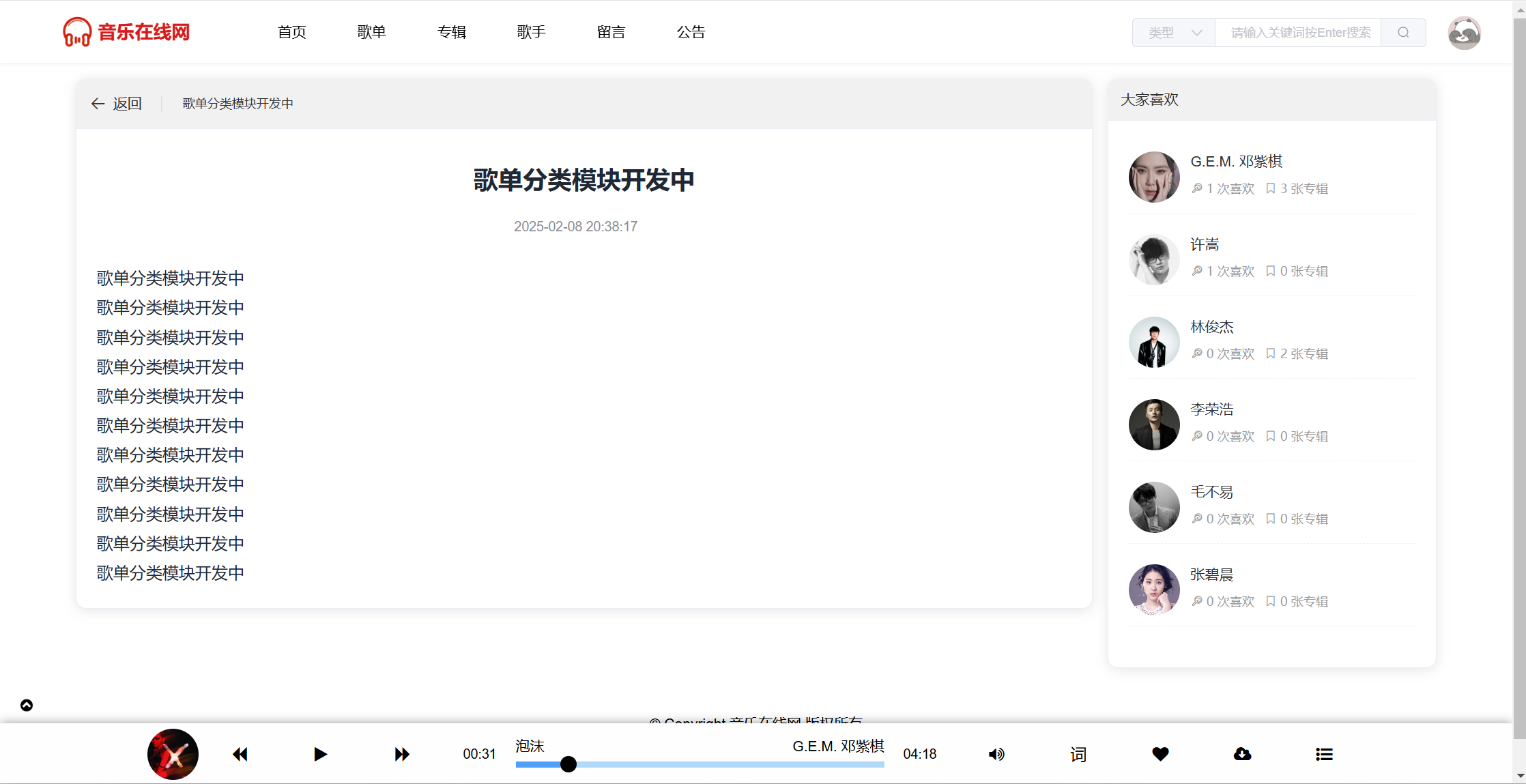Show lyrics with the 词 button
Viewport: 1526px width, 784px height.
1078,754
